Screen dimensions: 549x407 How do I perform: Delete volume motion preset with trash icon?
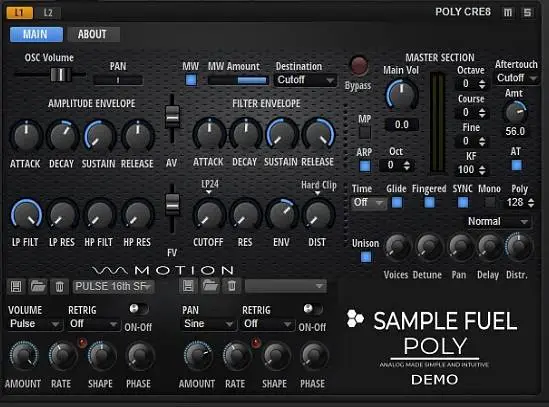(59, 287)
